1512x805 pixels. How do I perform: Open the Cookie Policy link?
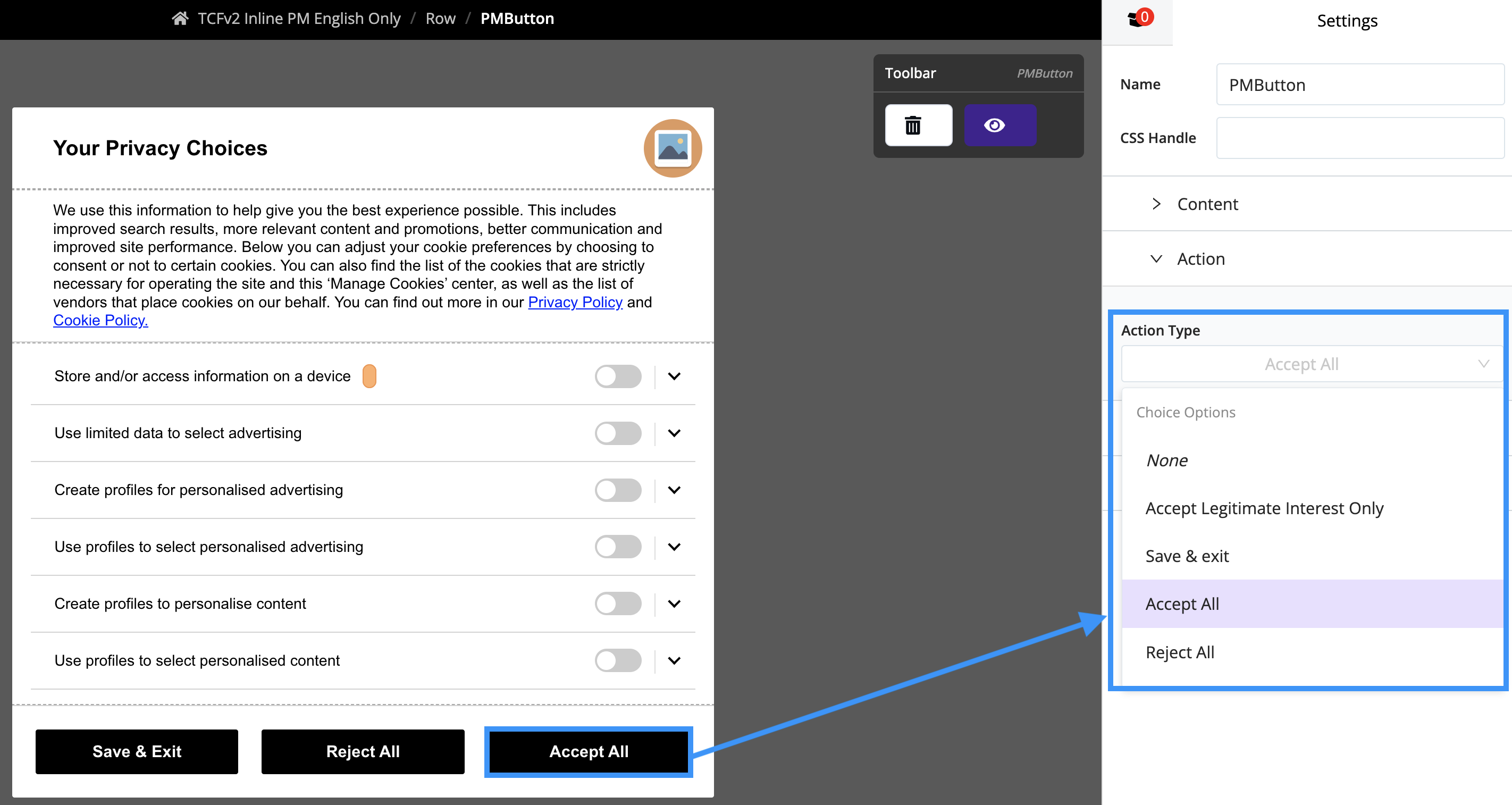pyautogui.click(x=100, y=320)
